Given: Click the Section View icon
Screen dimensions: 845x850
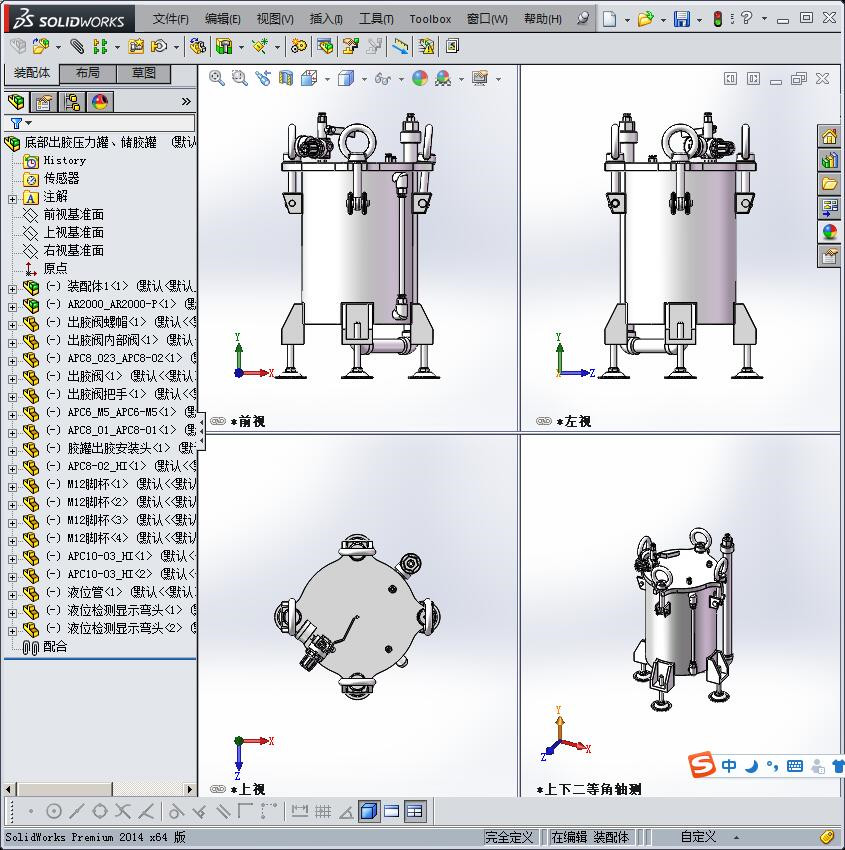Looking at the screenshot, I should click(x=286, y=79).
